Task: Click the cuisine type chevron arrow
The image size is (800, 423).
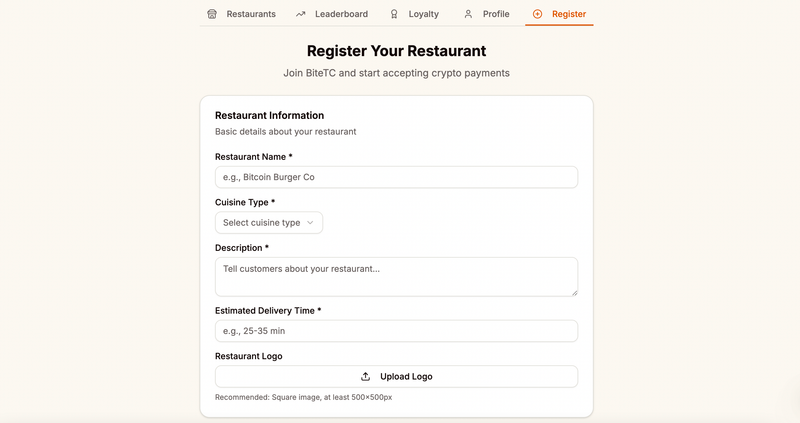Action: [310, 223]
